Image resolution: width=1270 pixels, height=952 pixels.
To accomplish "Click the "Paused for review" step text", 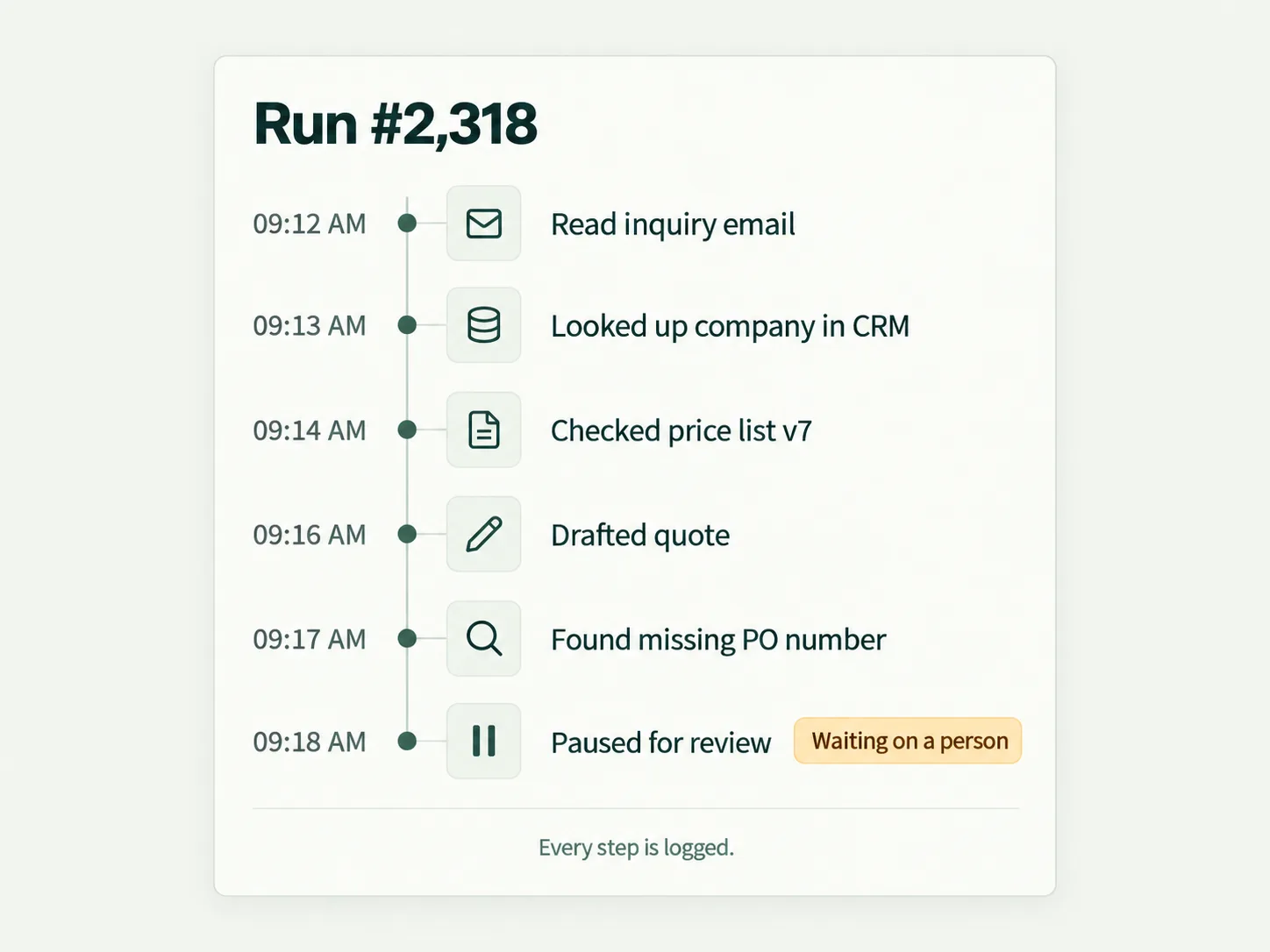I will [x=661, y=742].
